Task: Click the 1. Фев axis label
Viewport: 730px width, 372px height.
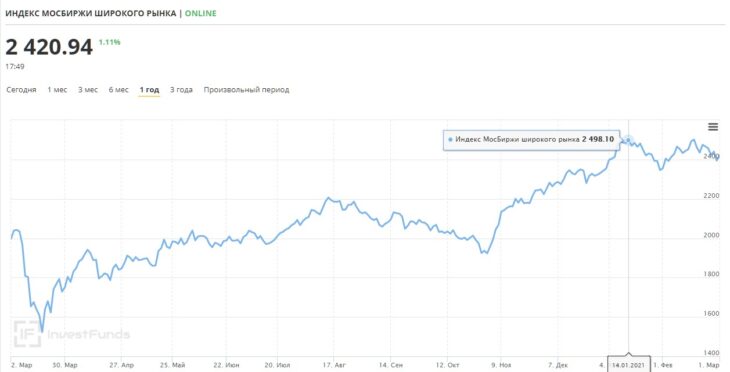Action: point(663,365)
